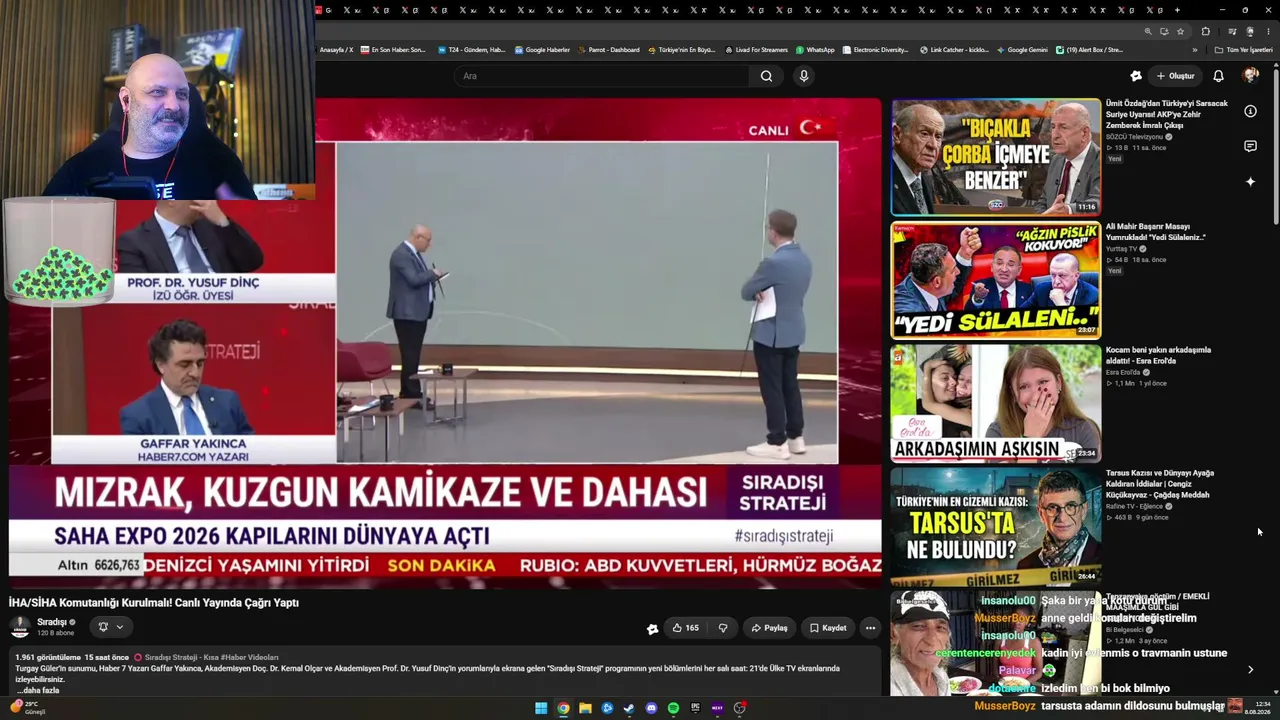Image resolution: width=1280 pixels, height=720 pixels.
Task: Open the Parrot - Dashboard bookmark
Action: (x=608, y=50)
